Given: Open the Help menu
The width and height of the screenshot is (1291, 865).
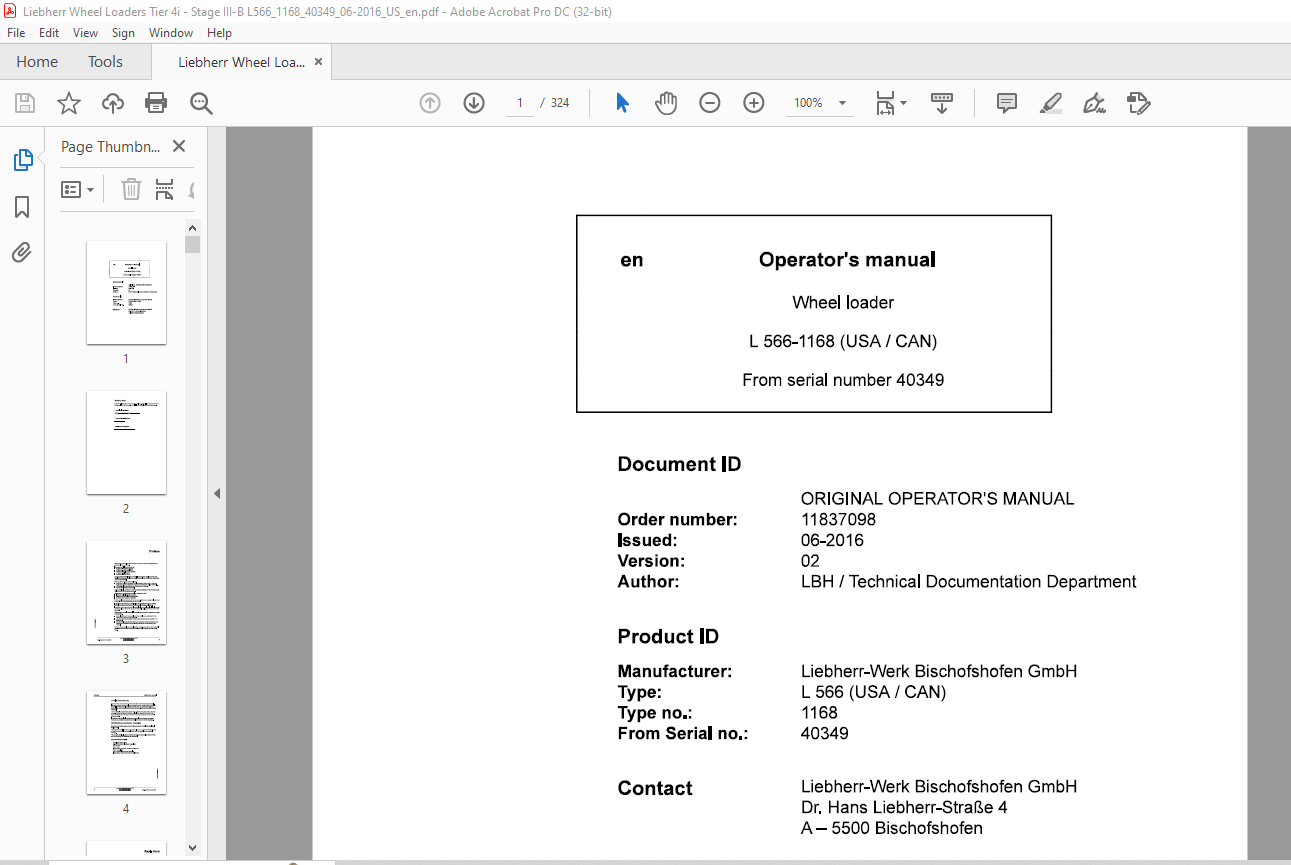Looking at the screenshot, I should (x=219, y=33).
